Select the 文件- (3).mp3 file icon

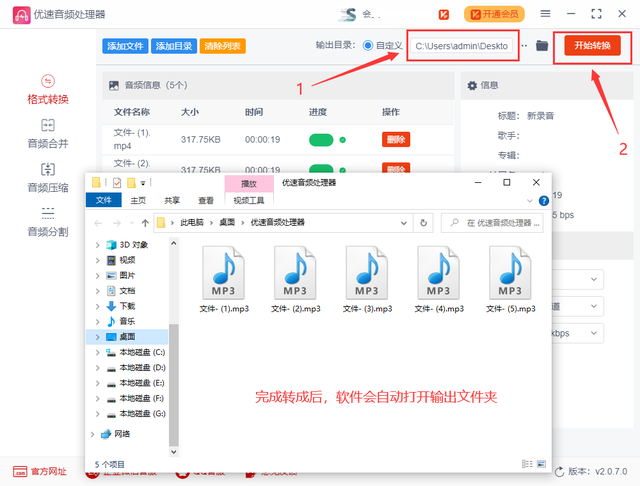click(x=367, y=272)
